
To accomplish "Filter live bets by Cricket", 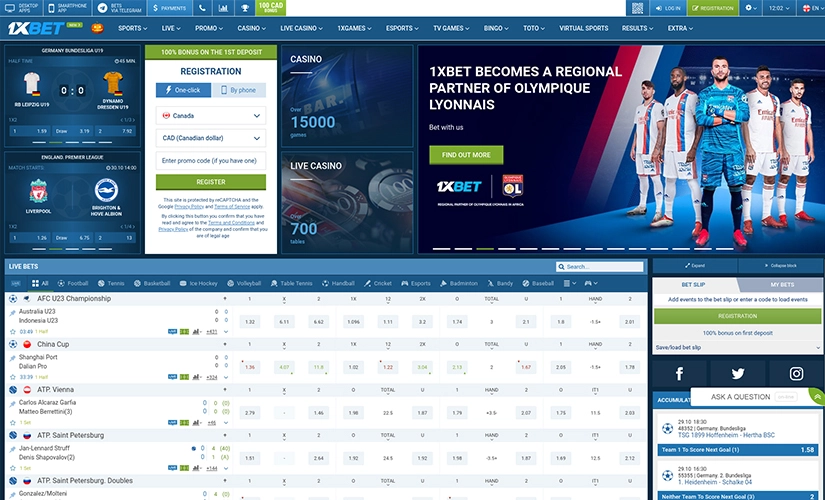I will 378,283.
